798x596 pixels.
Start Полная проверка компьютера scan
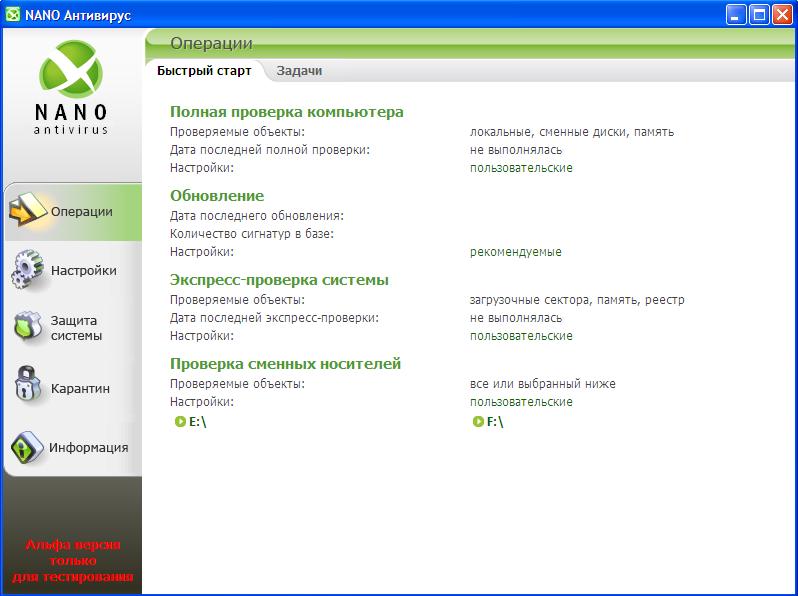point(286,112)
